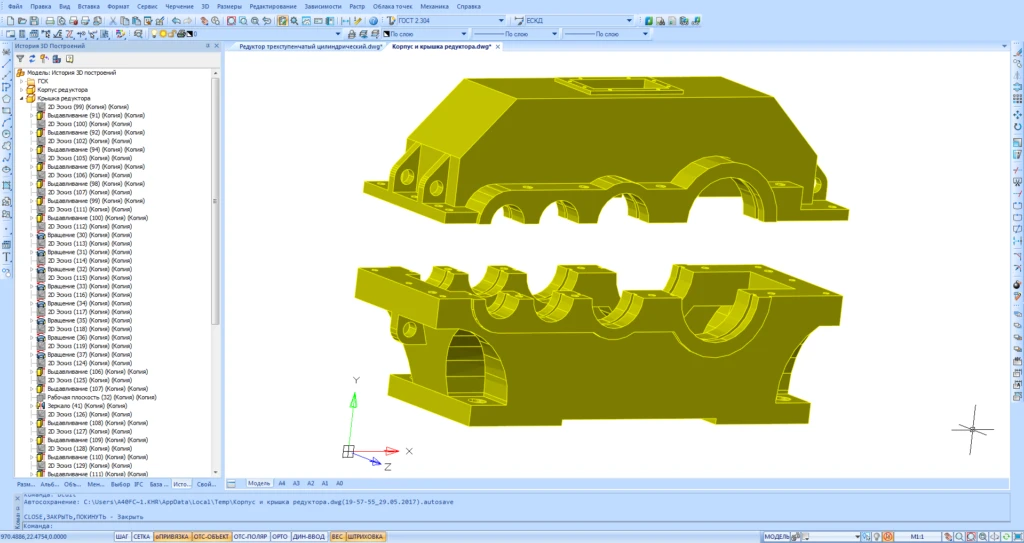Switch to Редуктор трехступенчатый цилиндрический.dwg tab
Viewport: 1024px width, 543px height.
(x=305, y=47)
